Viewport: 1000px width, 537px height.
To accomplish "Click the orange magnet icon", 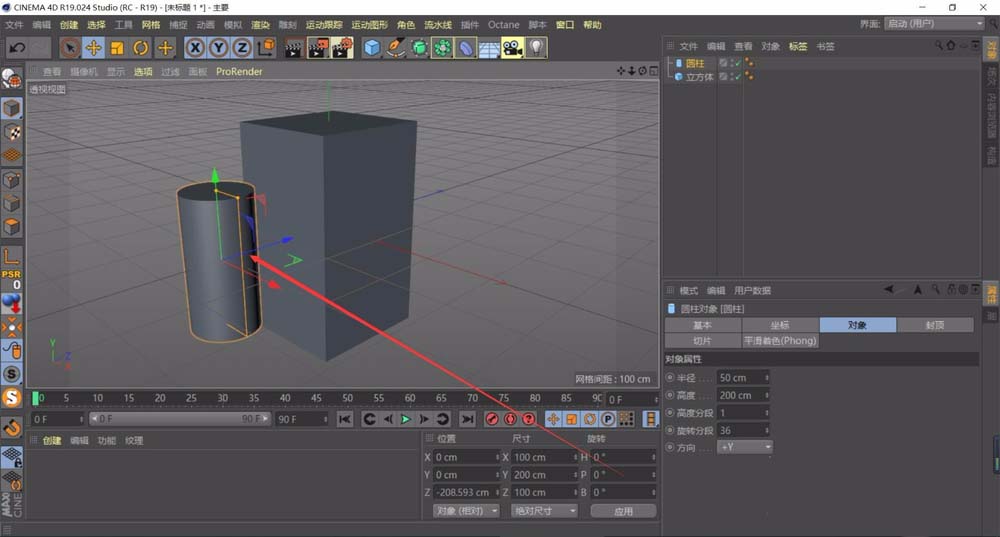I will point(11,428).
